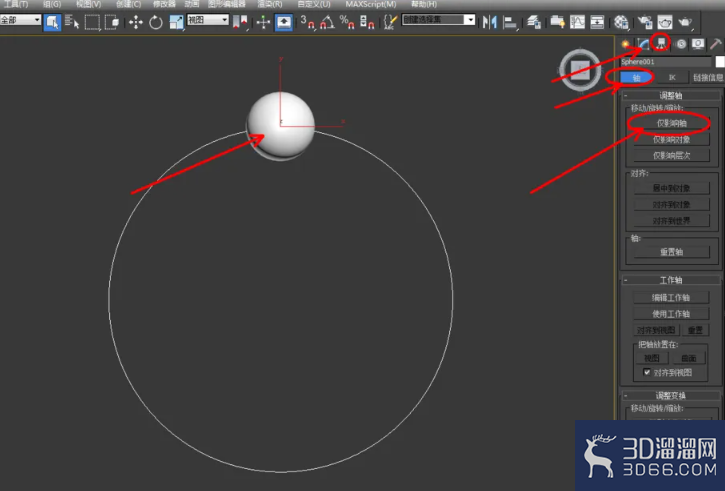Switch to the Motion command panel tab
The width and height of the screenshot is (725, 491).
[x=681, y=44]
